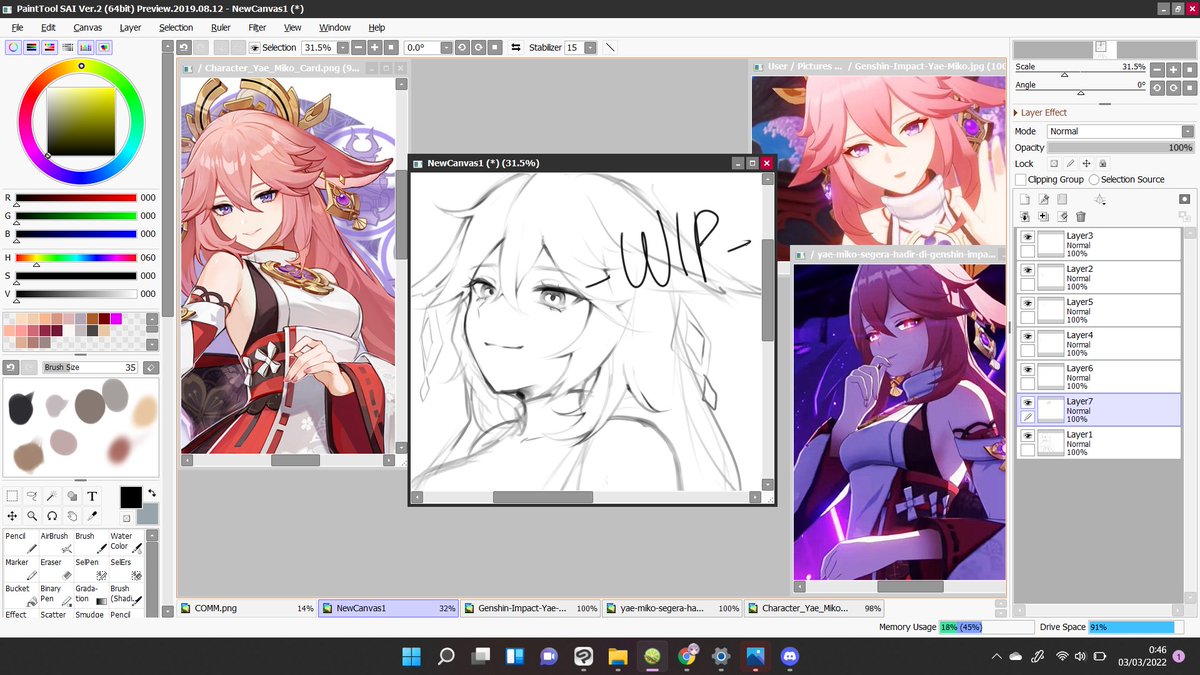Image resolution: width=1200 pixels, height=675 pixels.
Task: Enable the Selection Source radio option
Action: 1094,180
